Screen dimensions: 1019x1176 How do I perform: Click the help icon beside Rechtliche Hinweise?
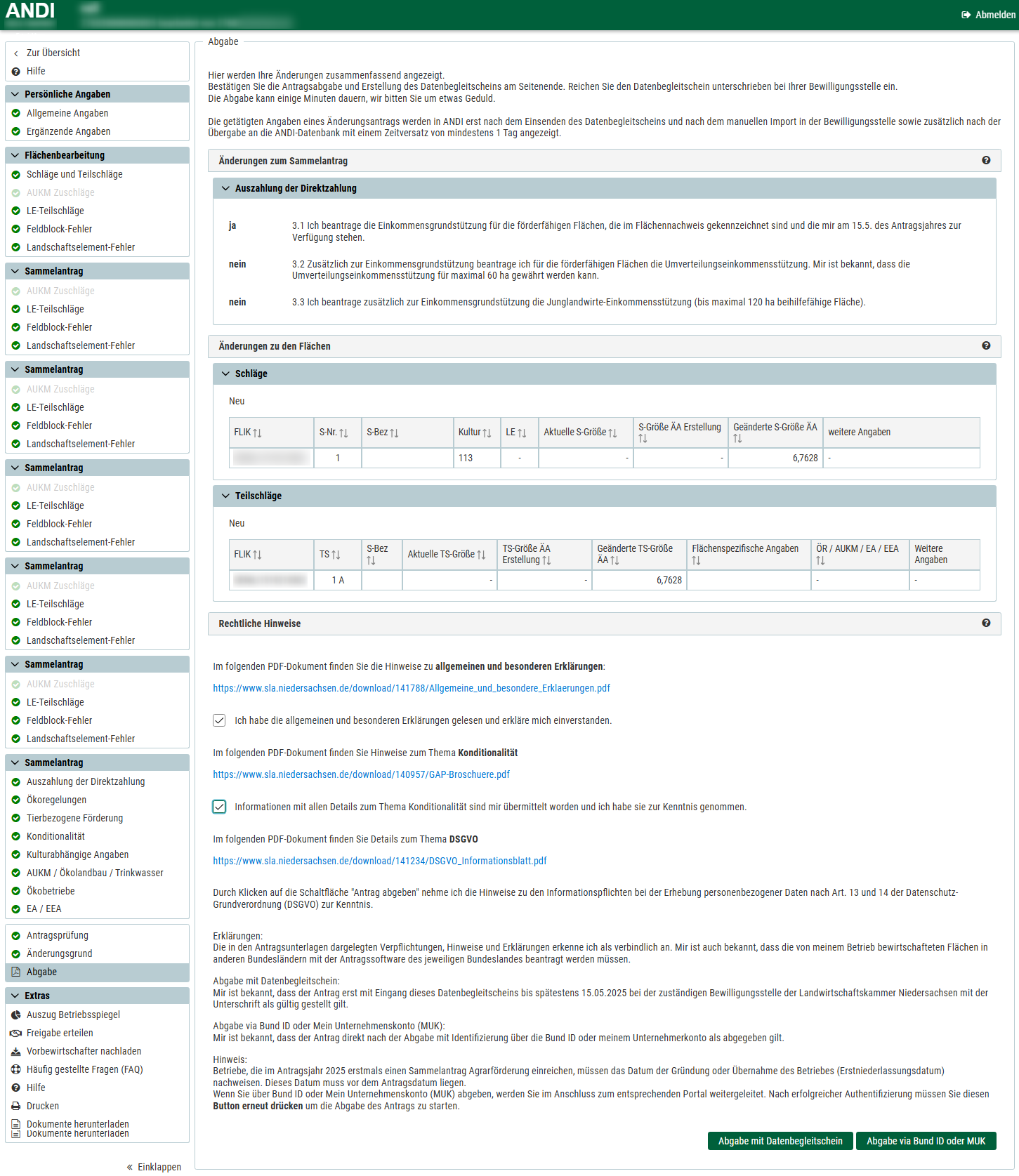coord(986,623)
